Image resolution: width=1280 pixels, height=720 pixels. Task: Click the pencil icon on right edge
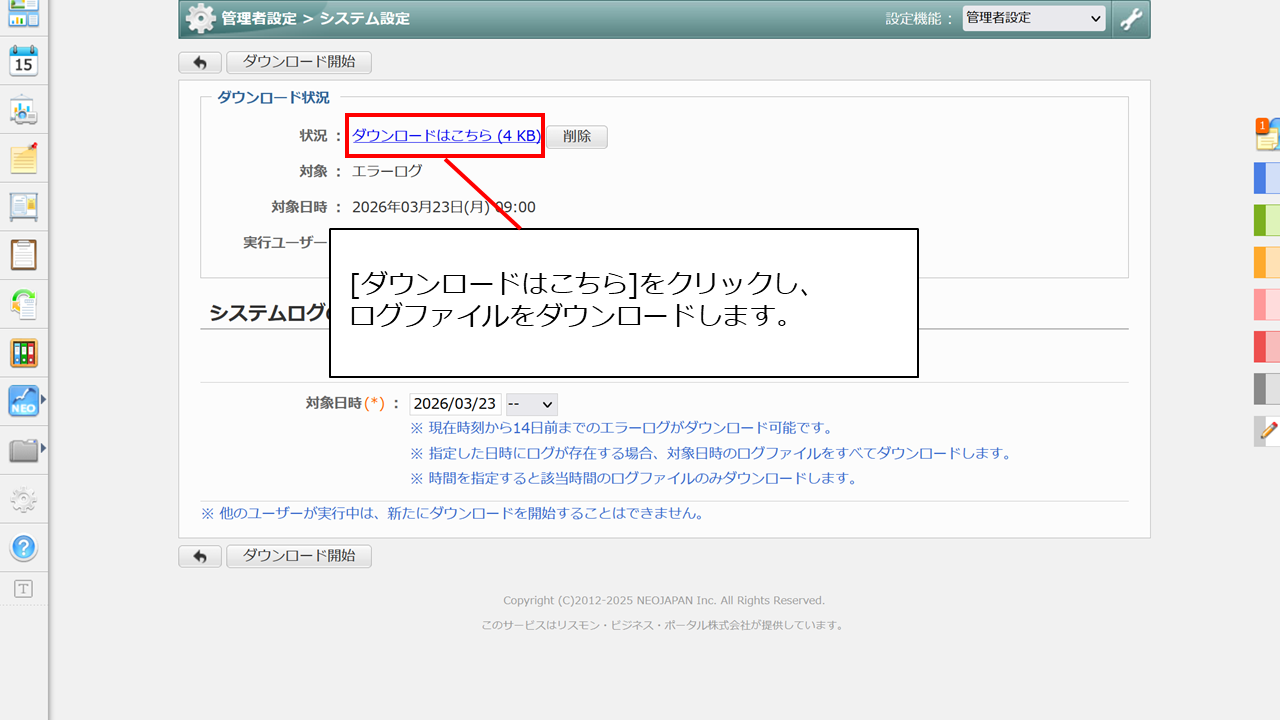[x=1268, y=431]
